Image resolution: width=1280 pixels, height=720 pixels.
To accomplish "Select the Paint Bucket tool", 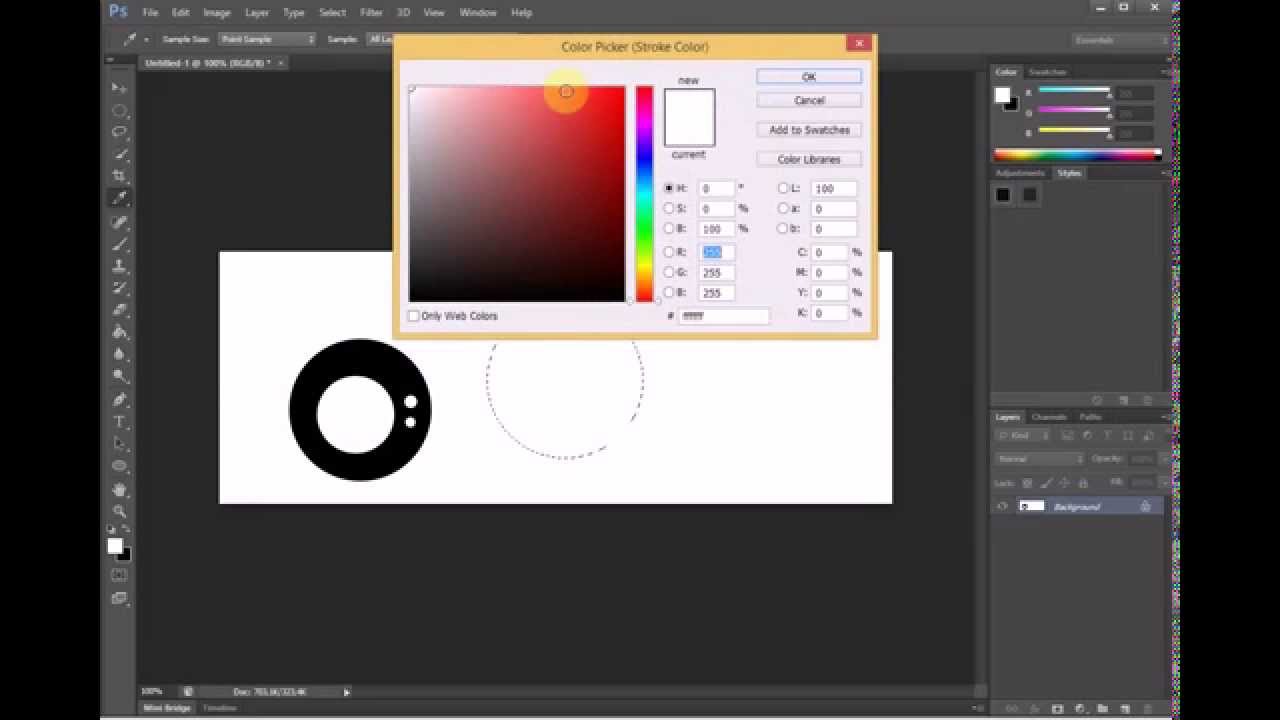I will tap(119, 332).
